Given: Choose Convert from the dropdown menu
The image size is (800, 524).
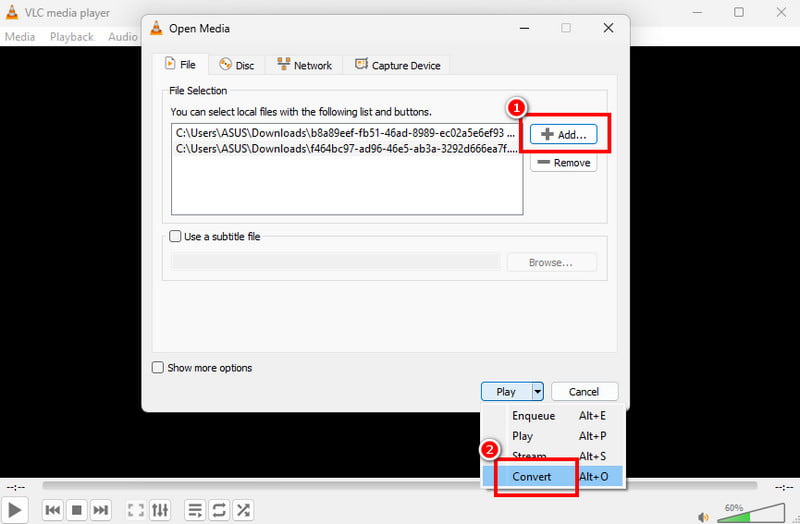Looking at the screenshot, I should click(x=532, y=477).
